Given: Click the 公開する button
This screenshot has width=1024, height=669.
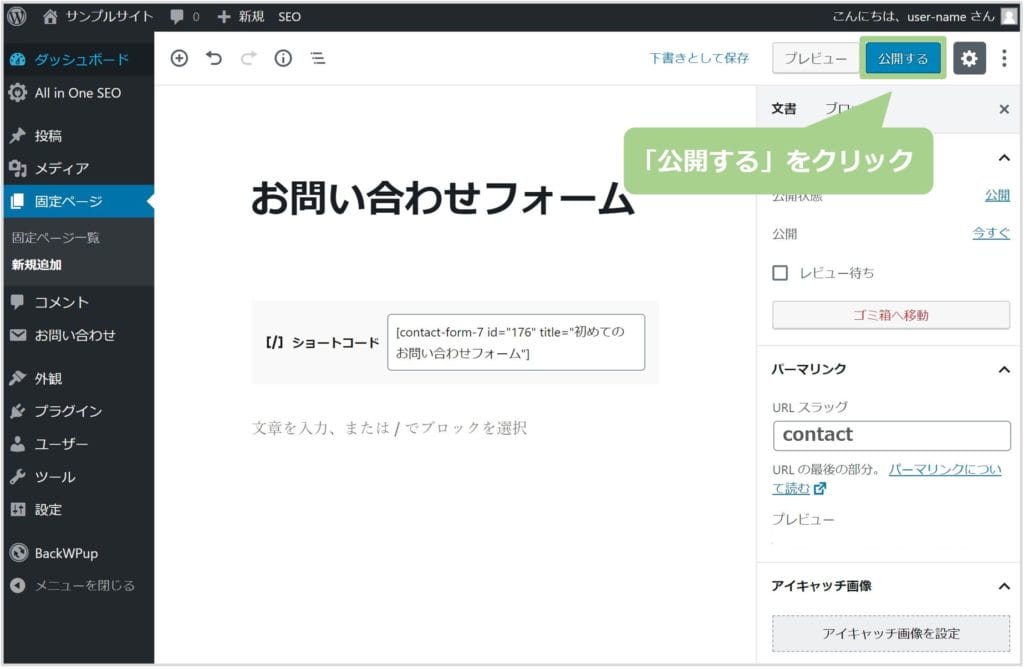Looking at the screenshot, I should point(902,58).
